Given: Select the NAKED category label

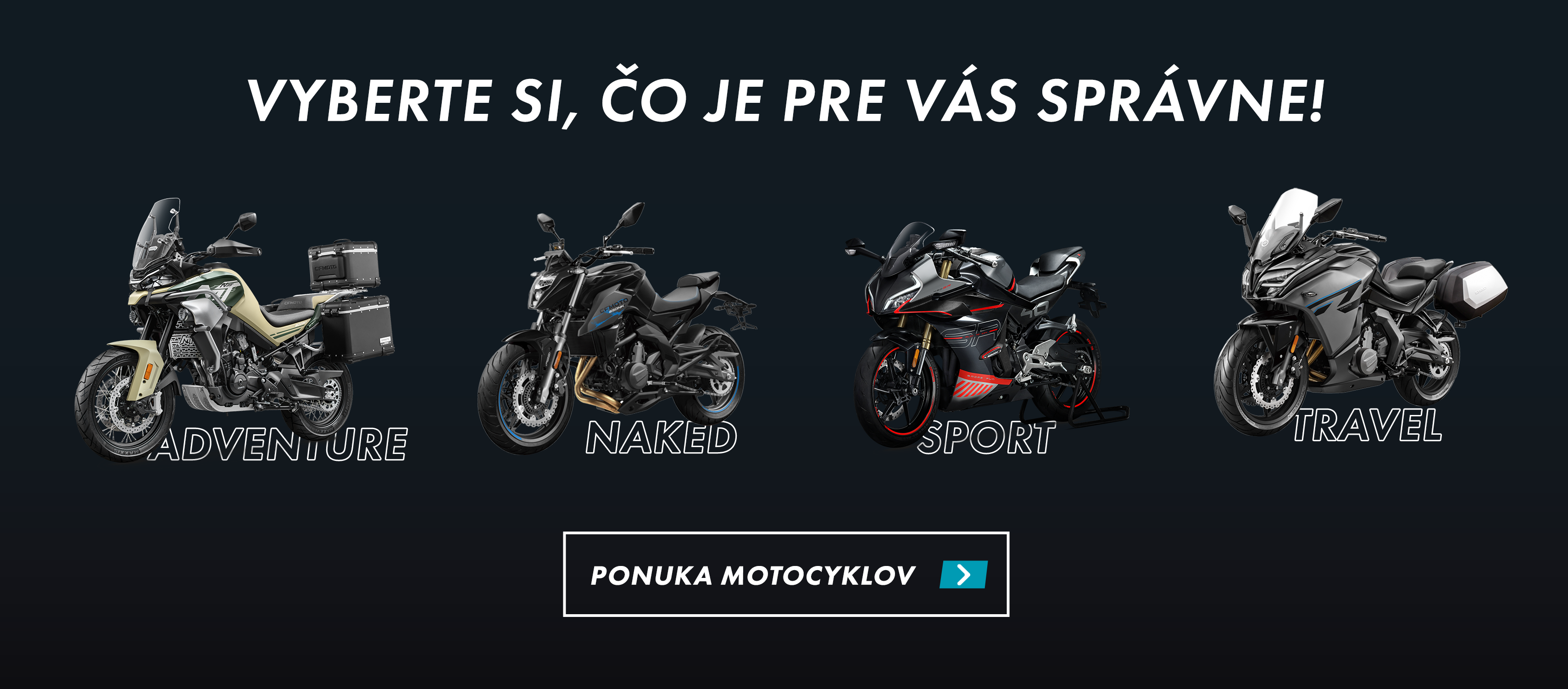Looking at the screenshot, I should (x=661, y=437).
